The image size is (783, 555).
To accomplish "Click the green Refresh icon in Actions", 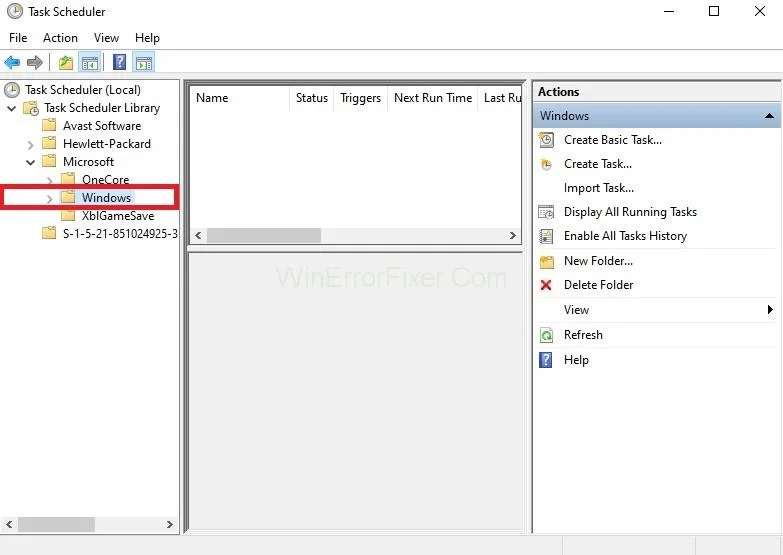I will pyautogui.click(x=546, y=335).
